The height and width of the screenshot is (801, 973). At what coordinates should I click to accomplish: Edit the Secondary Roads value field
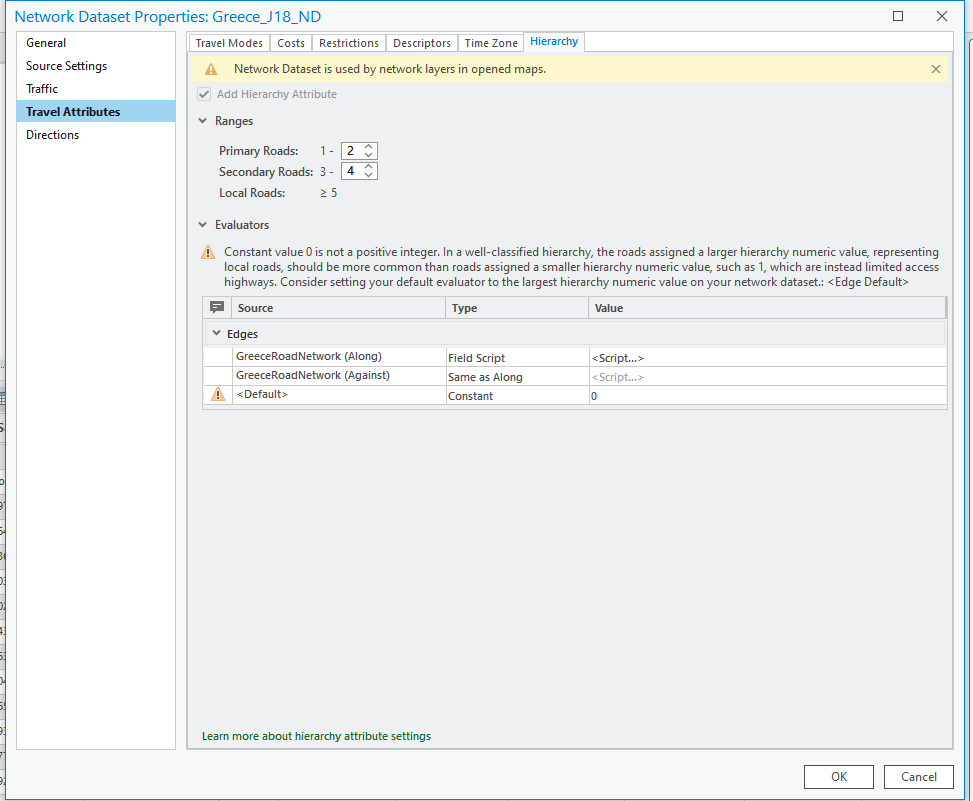352,170
